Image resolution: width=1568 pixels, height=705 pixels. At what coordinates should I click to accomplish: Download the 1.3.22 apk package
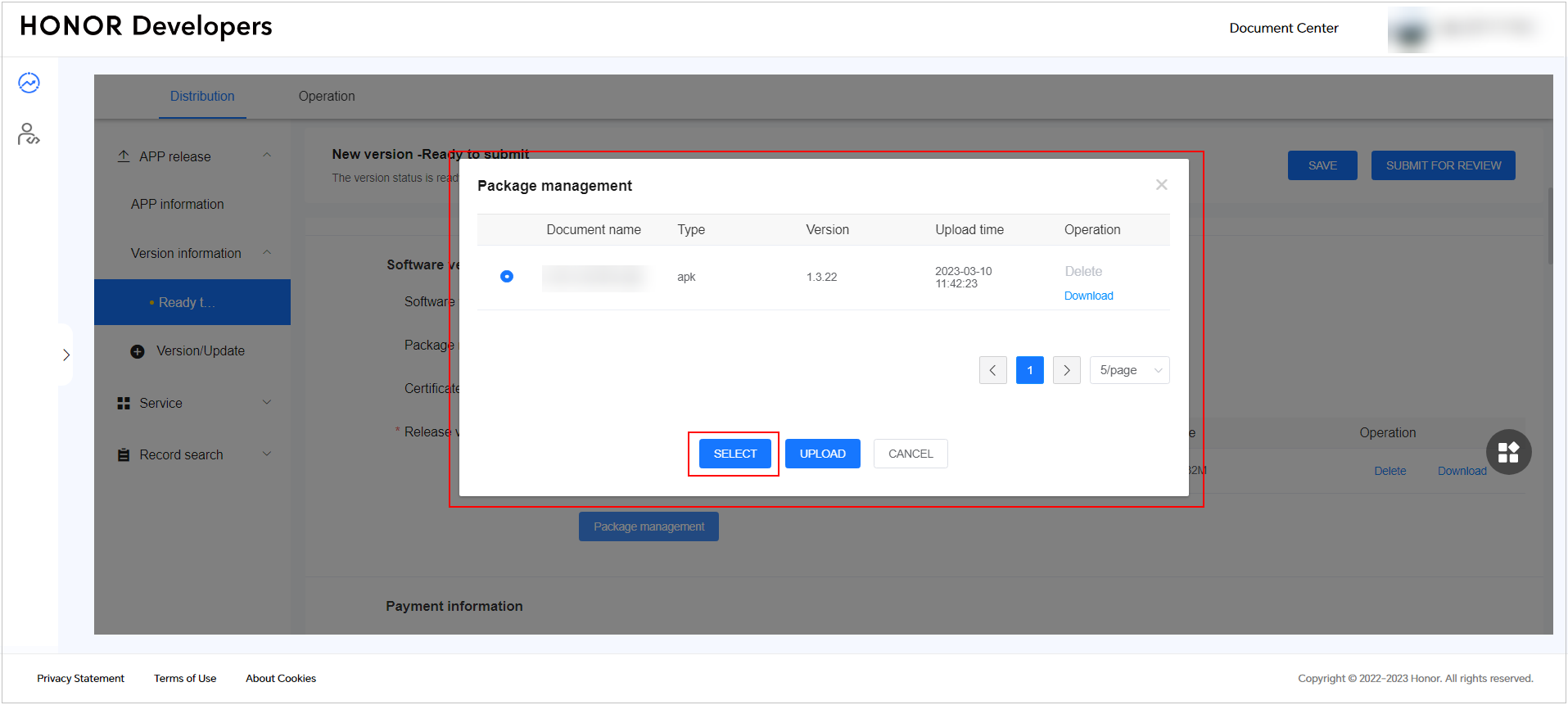(1088, 296)
